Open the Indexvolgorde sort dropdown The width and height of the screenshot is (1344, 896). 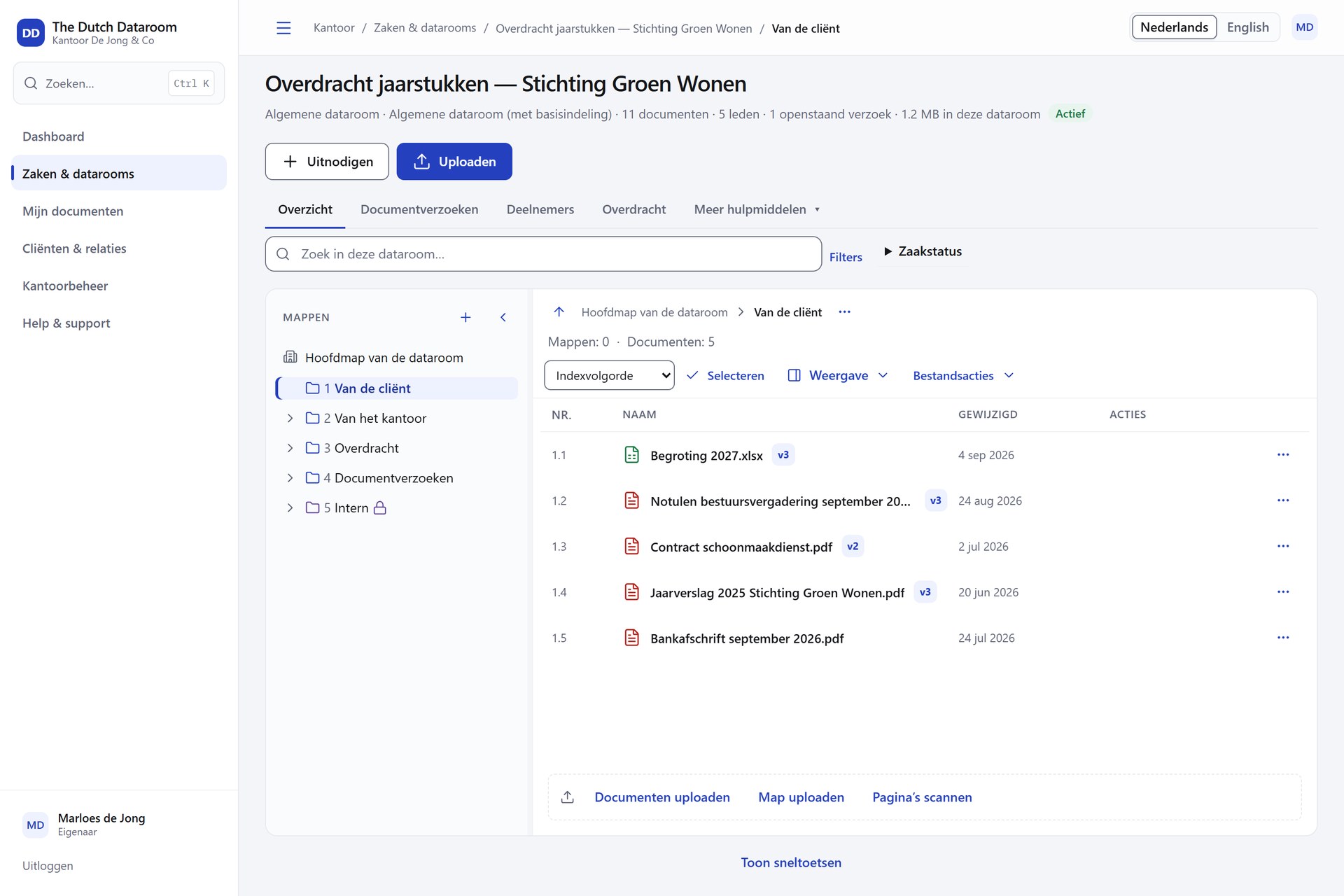pos(609,376)
